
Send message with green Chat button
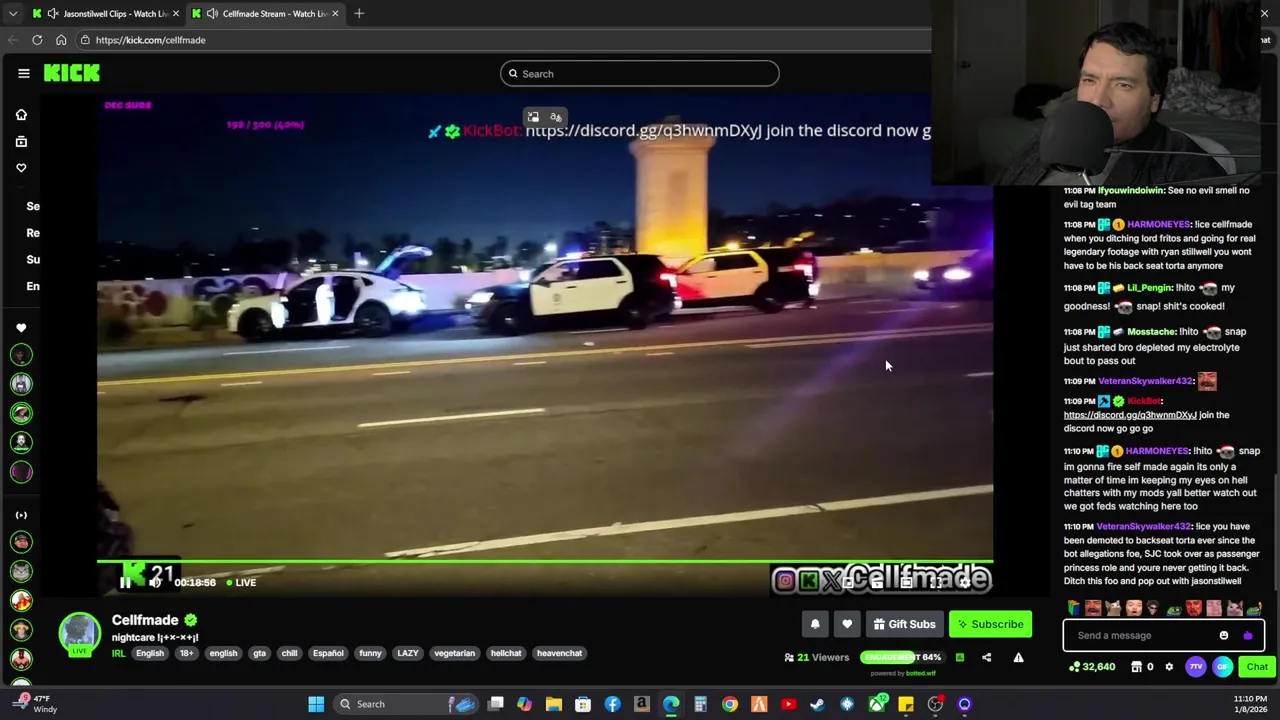1257,667
